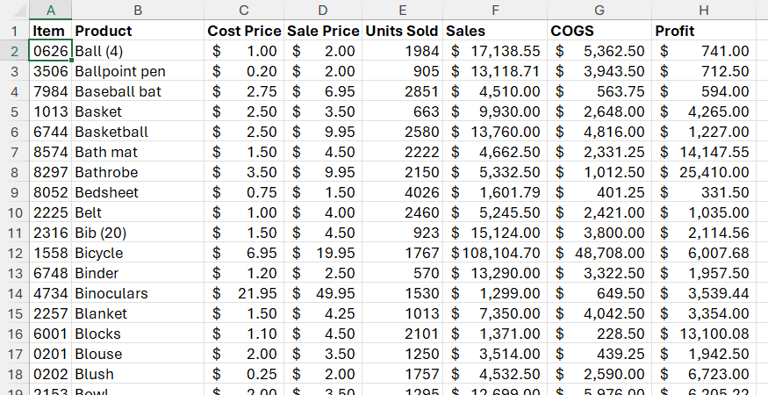The image size is (768, 395).
Task: Click the Product header cell
Action: coord(138,31)
